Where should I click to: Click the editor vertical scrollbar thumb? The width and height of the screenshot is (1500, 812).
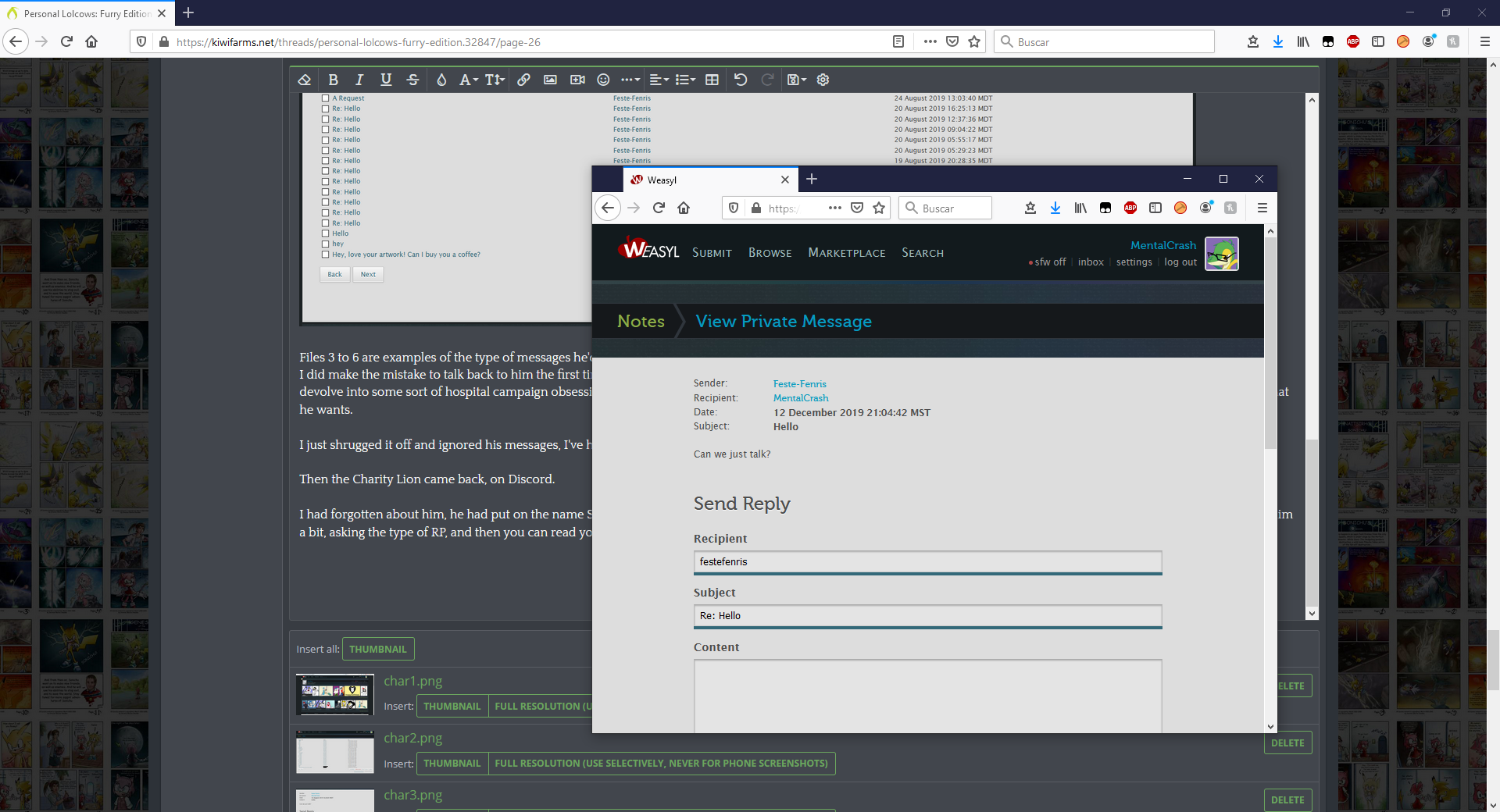[x=1312, y=523]
